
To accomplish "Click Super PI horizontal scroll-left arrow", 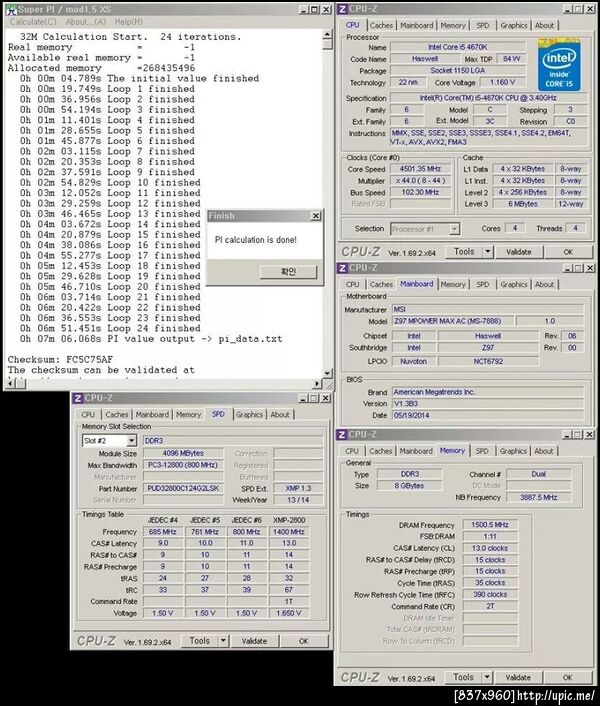I will pos(11,383).
